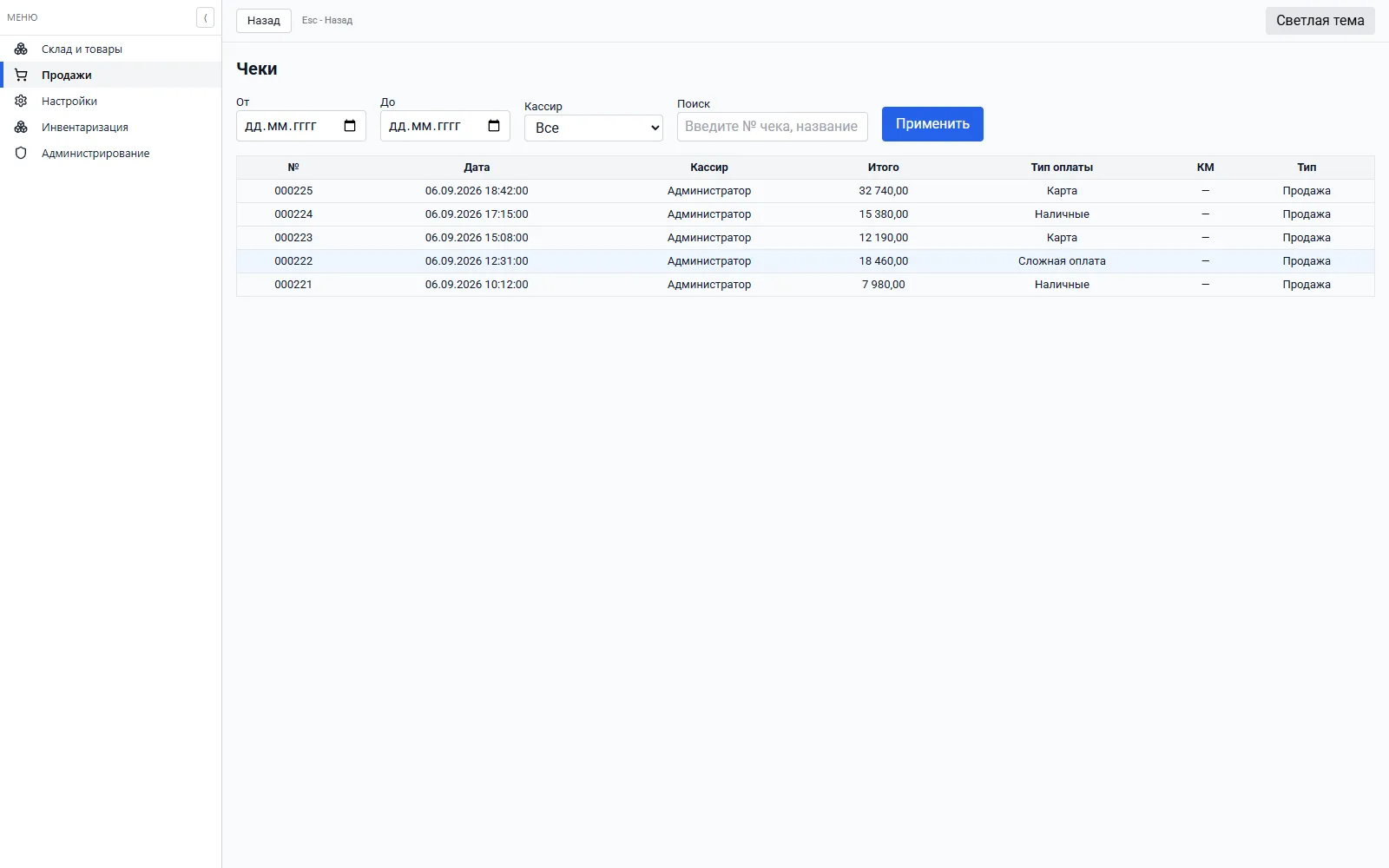This screenshot has width=1389, height=868.
Task: Sort by the Итого column header
Action: (x=883, y=168)
